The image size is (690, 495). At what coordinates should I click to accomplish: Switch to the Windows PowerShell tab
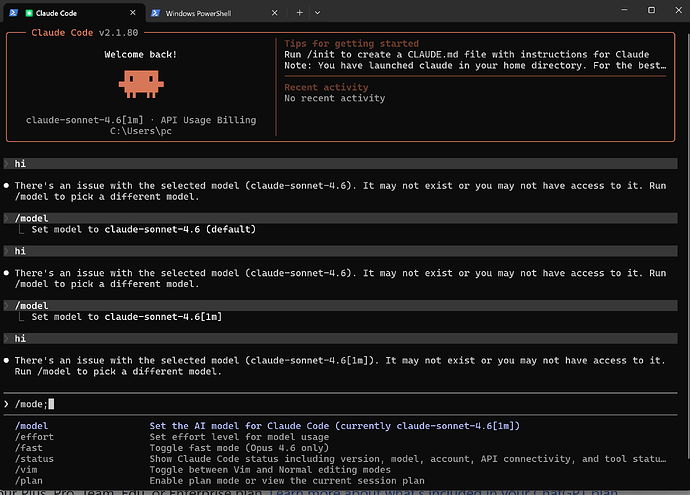216,13
